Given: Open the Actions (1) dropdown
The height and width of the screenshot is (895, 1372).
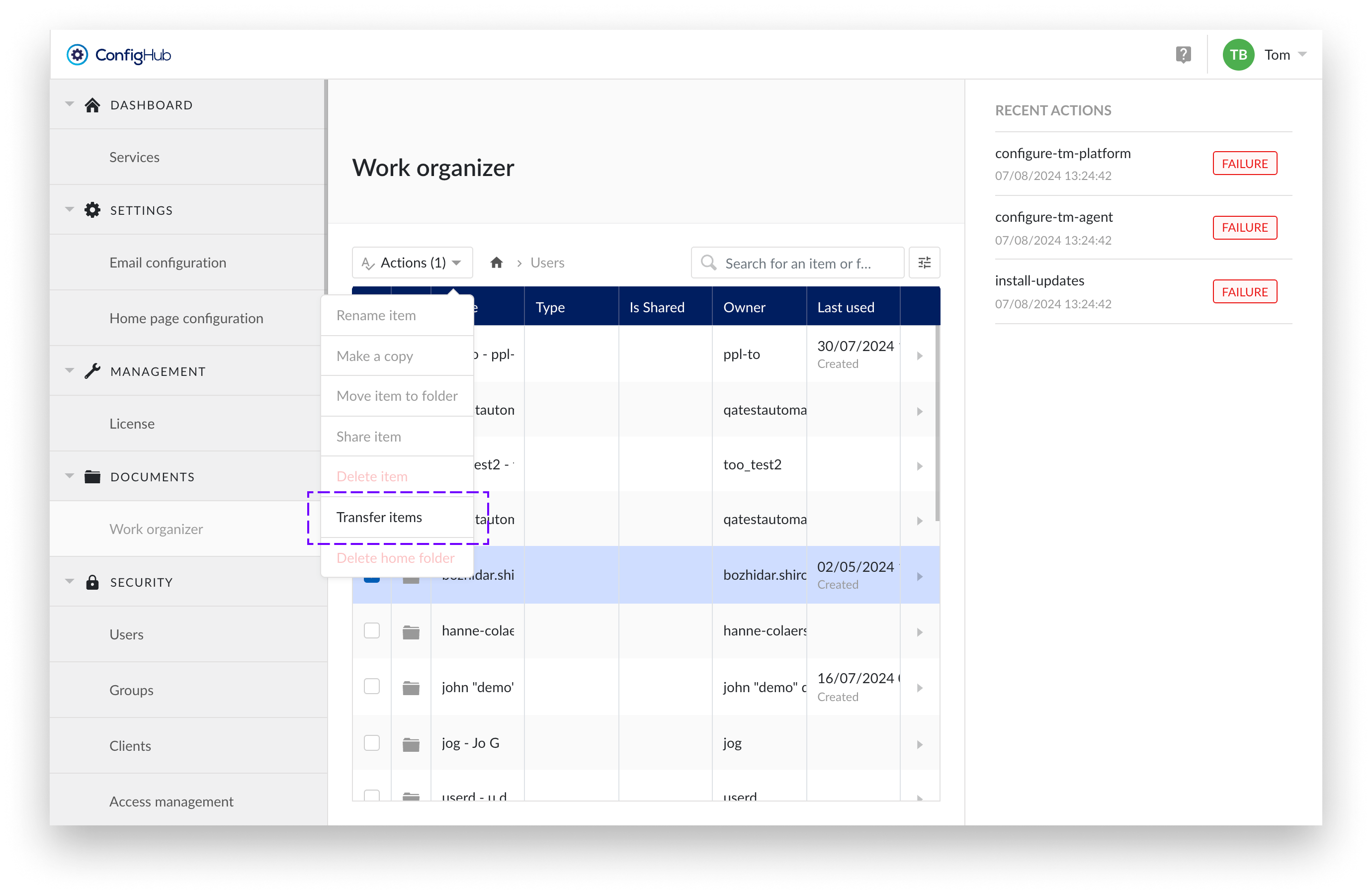Looking at the screenshot, I should coord(412,263).
